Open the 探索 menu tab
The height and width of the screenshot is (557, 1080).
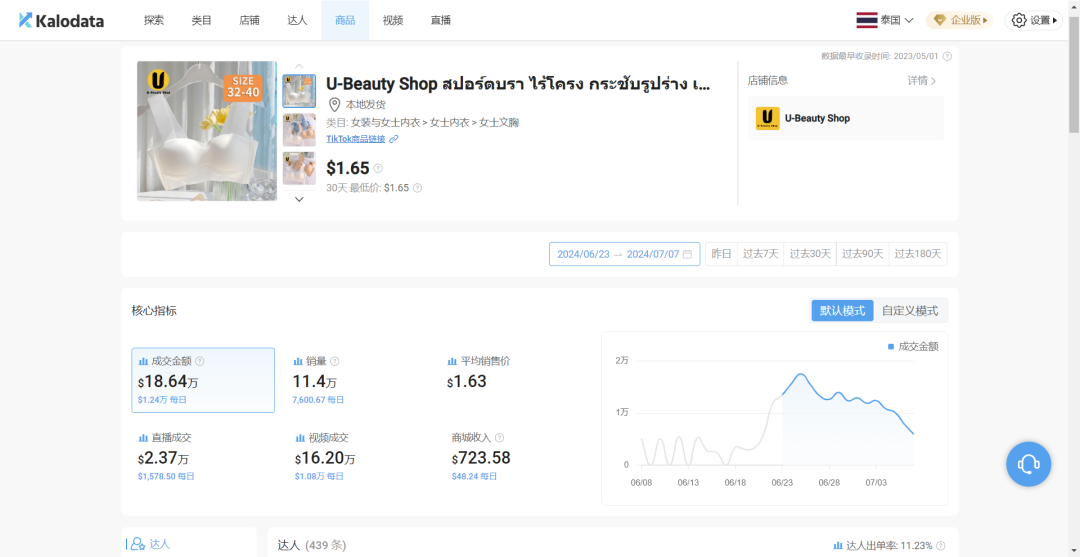154,21
